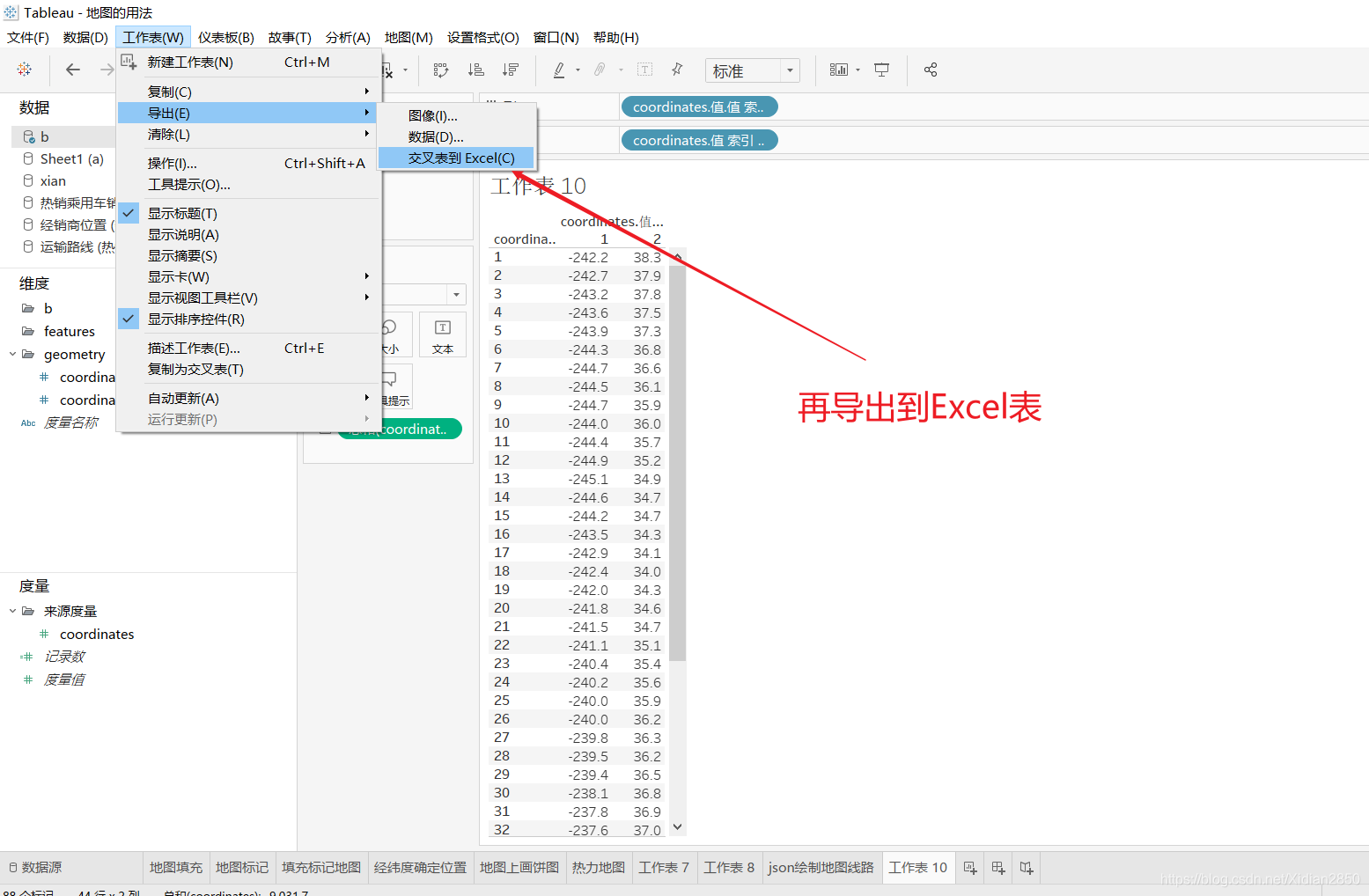Switch to the 热力地图 sheet tab

(x=599, y=867)
